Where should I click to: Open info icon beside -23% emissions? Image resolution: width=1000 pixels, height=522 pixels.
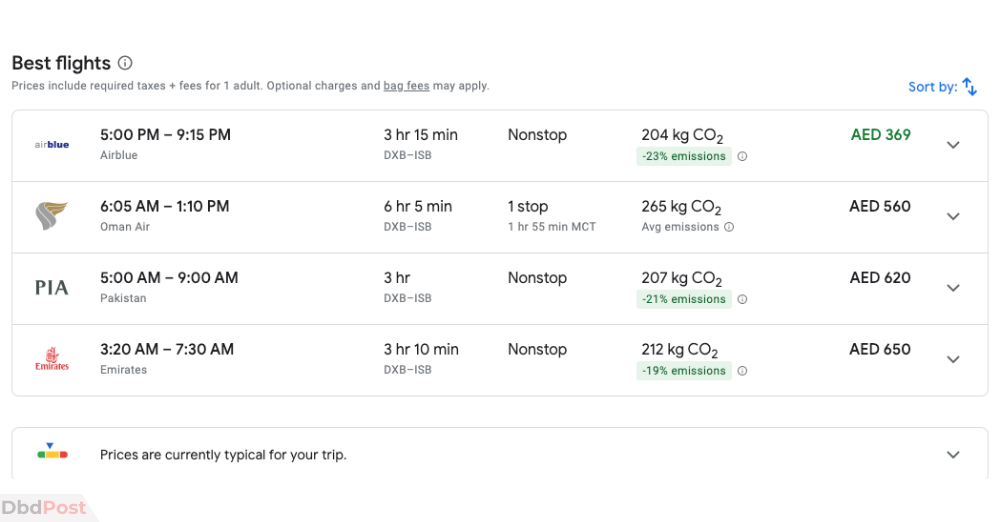coord(742,156)
